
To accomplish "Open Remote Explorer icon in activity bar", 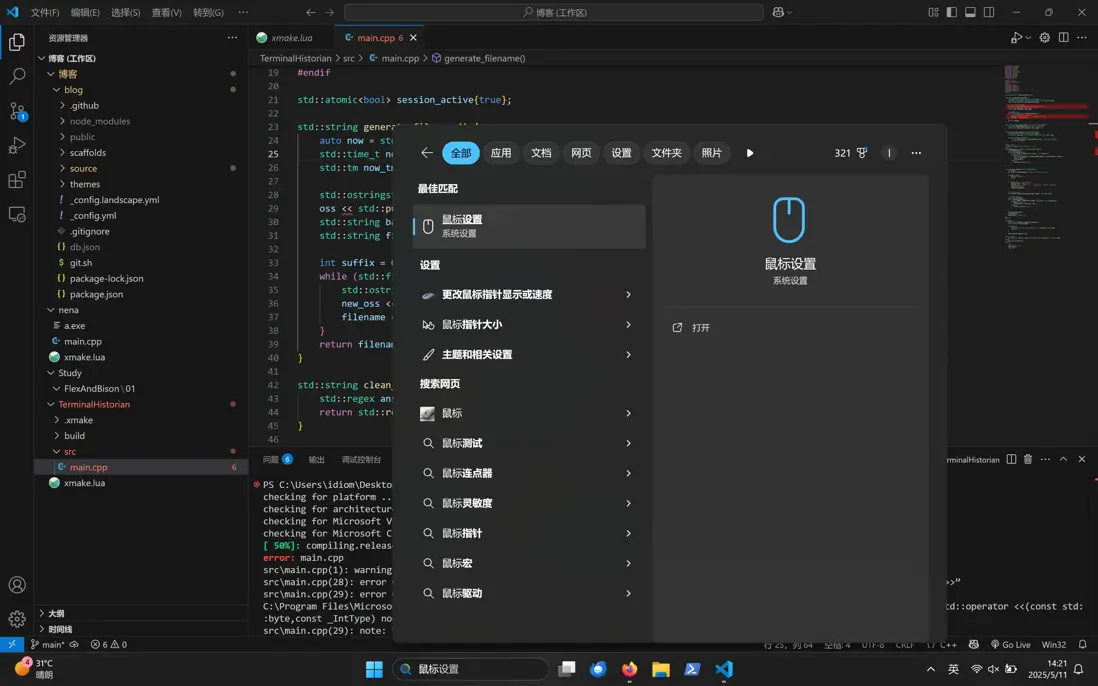I will (17, 214).
